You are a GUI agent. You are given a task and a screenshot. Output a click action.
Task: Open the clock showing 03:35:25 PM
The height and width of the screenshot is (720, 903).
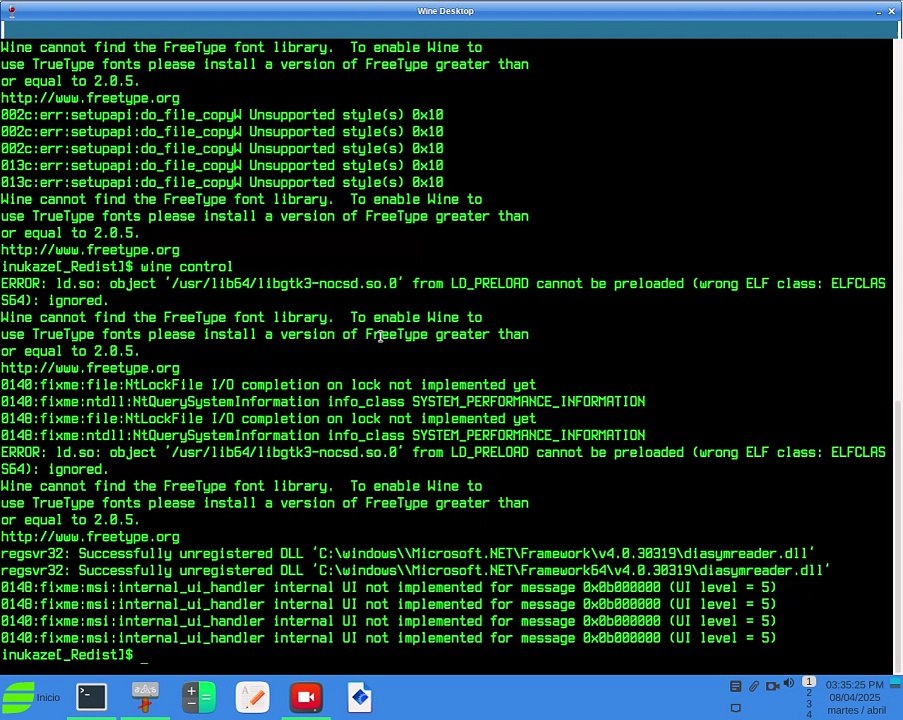(855, 685)
